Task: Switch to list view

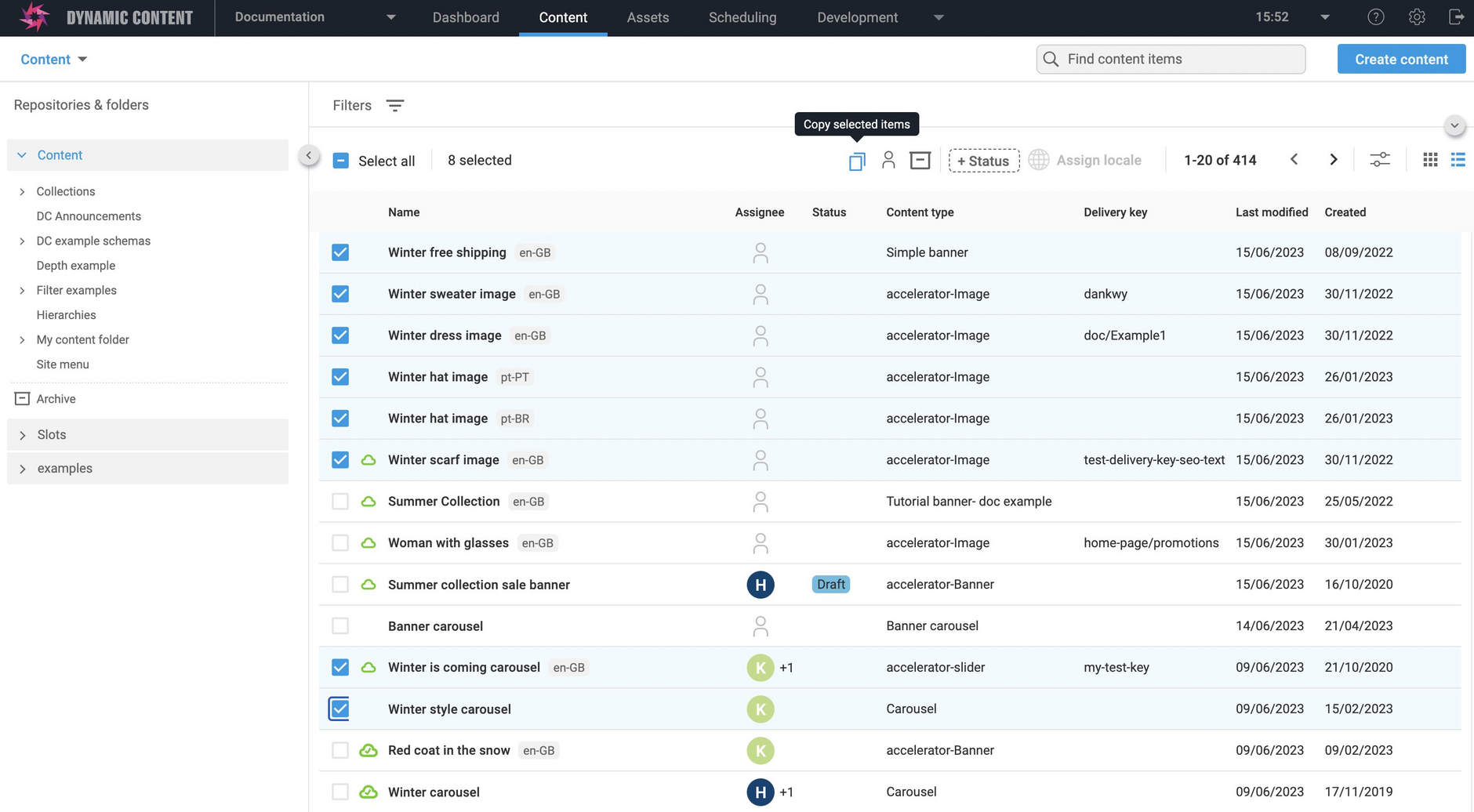Action: pos(1458,160)
